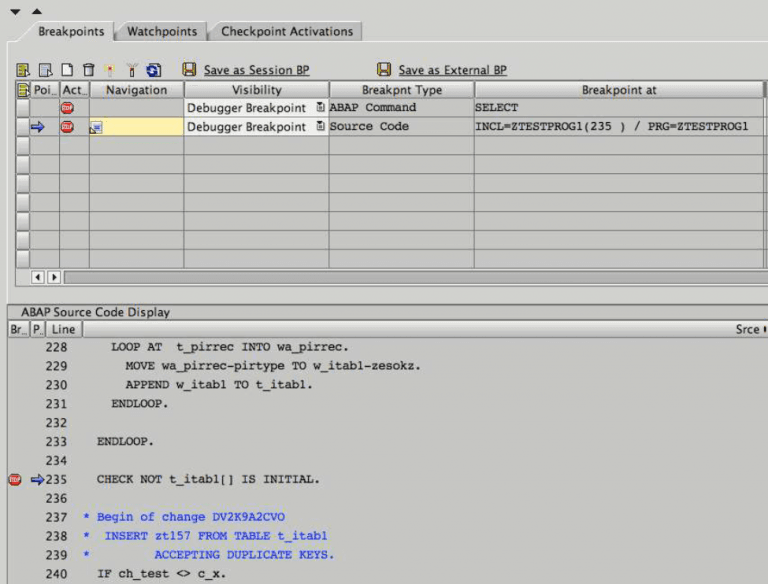Switch to the Watchpoints tab
The height and width of the screenshot is (584, 768).
(162, 31)
